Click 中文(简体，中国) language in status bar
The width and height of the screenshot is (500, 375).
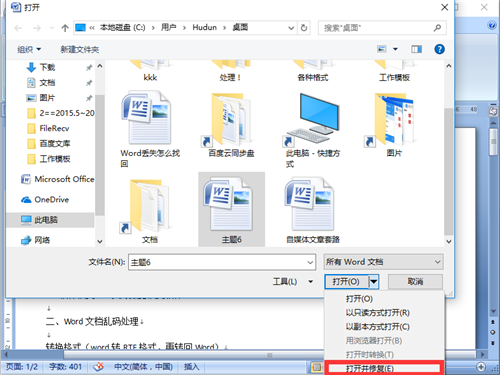click(x=143, y=367)
